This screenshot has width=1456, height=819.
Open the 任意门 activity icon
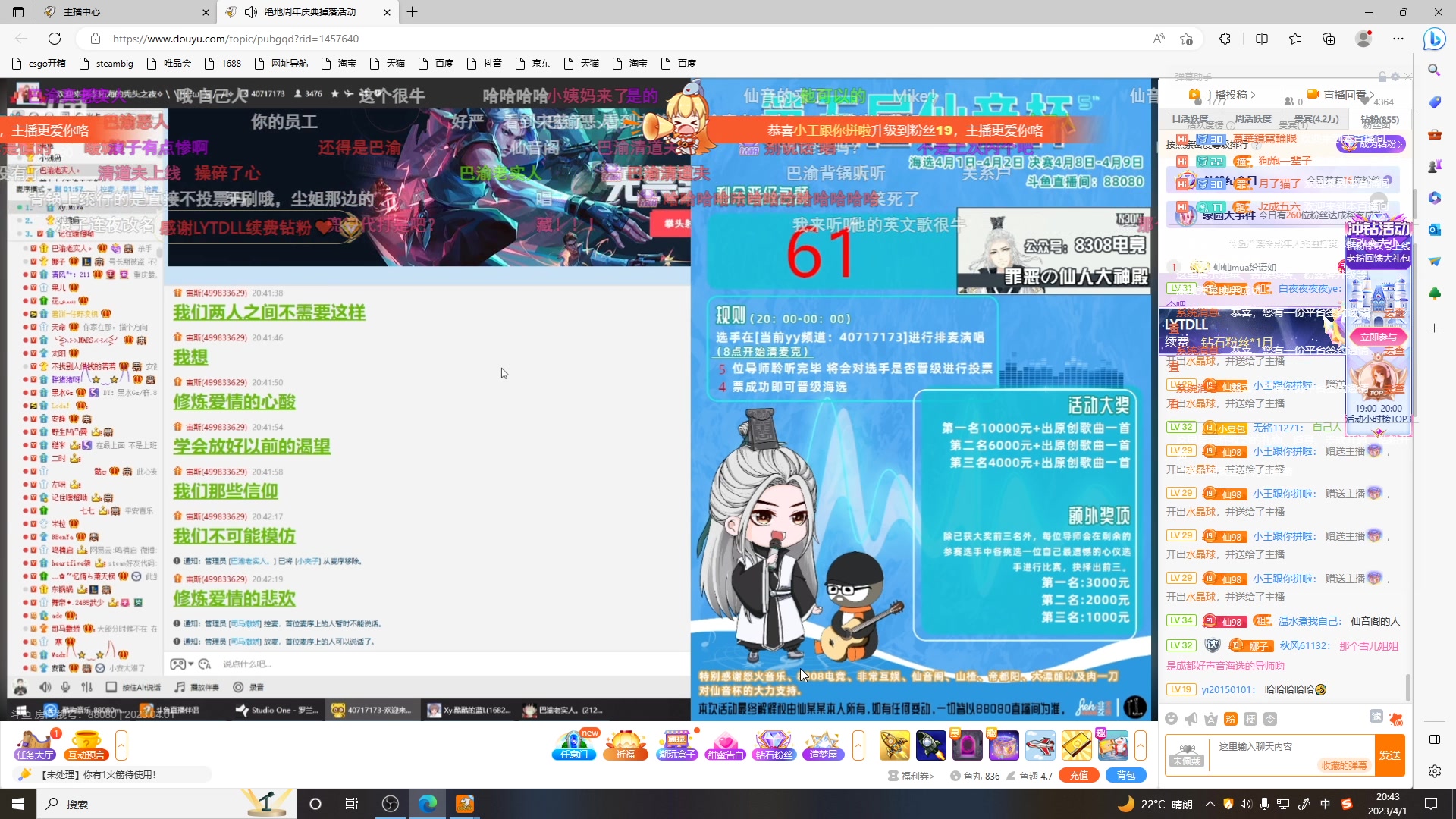click(x=575, y=745)
